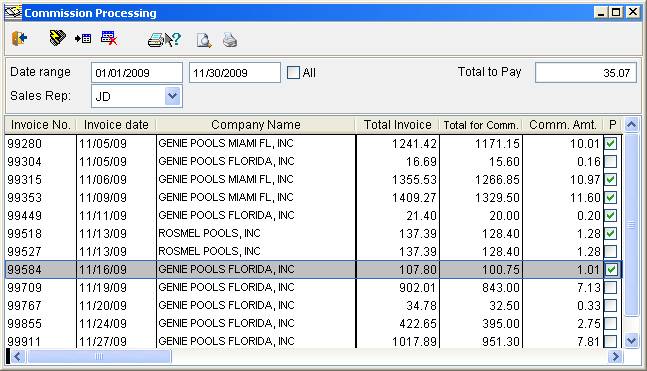Select invoice number 99449 cell
The height and width of the screenshot is (371, 647).
pos(41,215)
